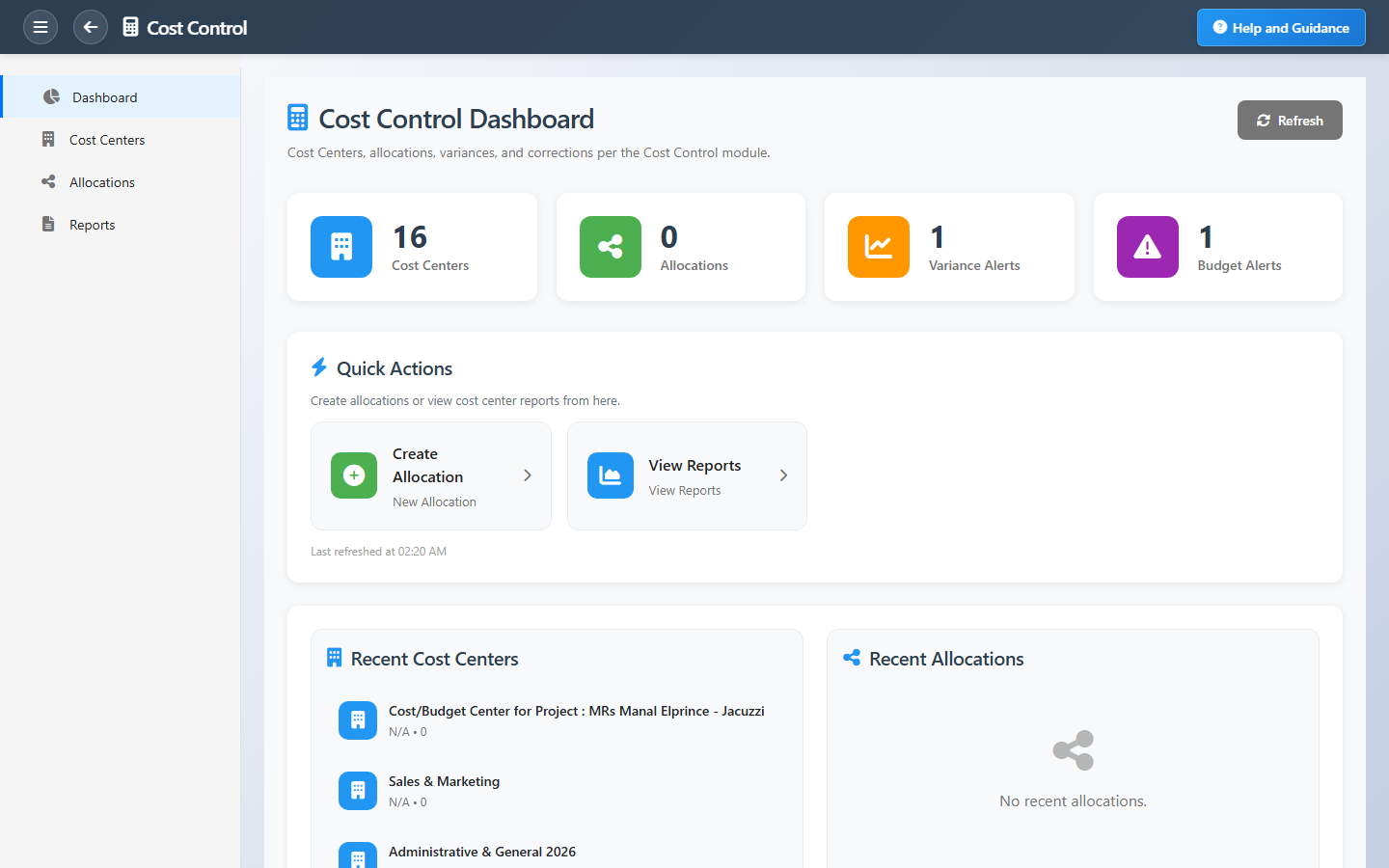Click the Variance Alerts stat card
Screen dimensions: 1389x868
(949, 247)
